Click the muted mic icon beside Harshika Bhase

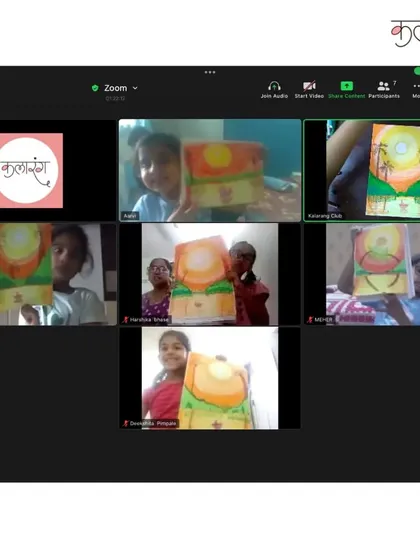tap(125, 320)
